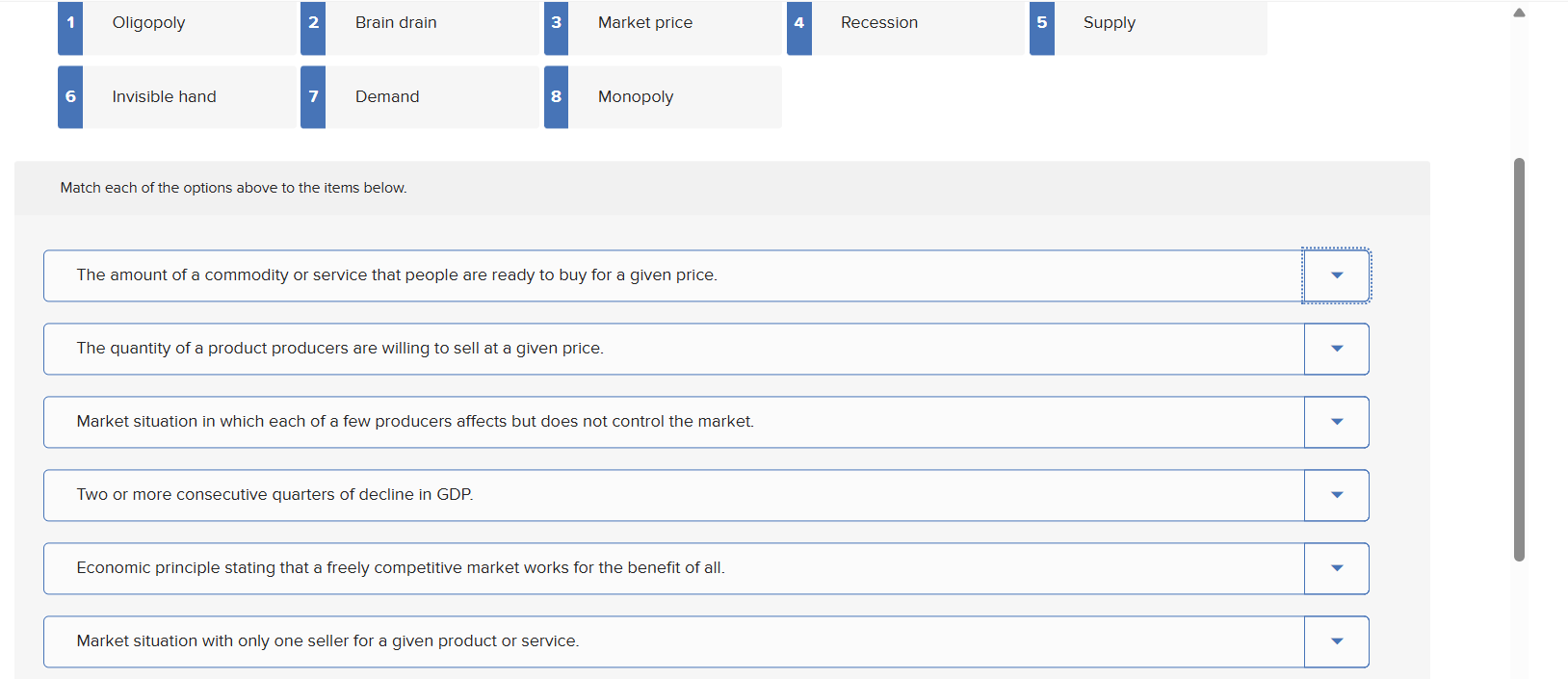This screenshot has height=679, width=1568.
Task: Click the Brain drain option tile
Action: point(431,24)
